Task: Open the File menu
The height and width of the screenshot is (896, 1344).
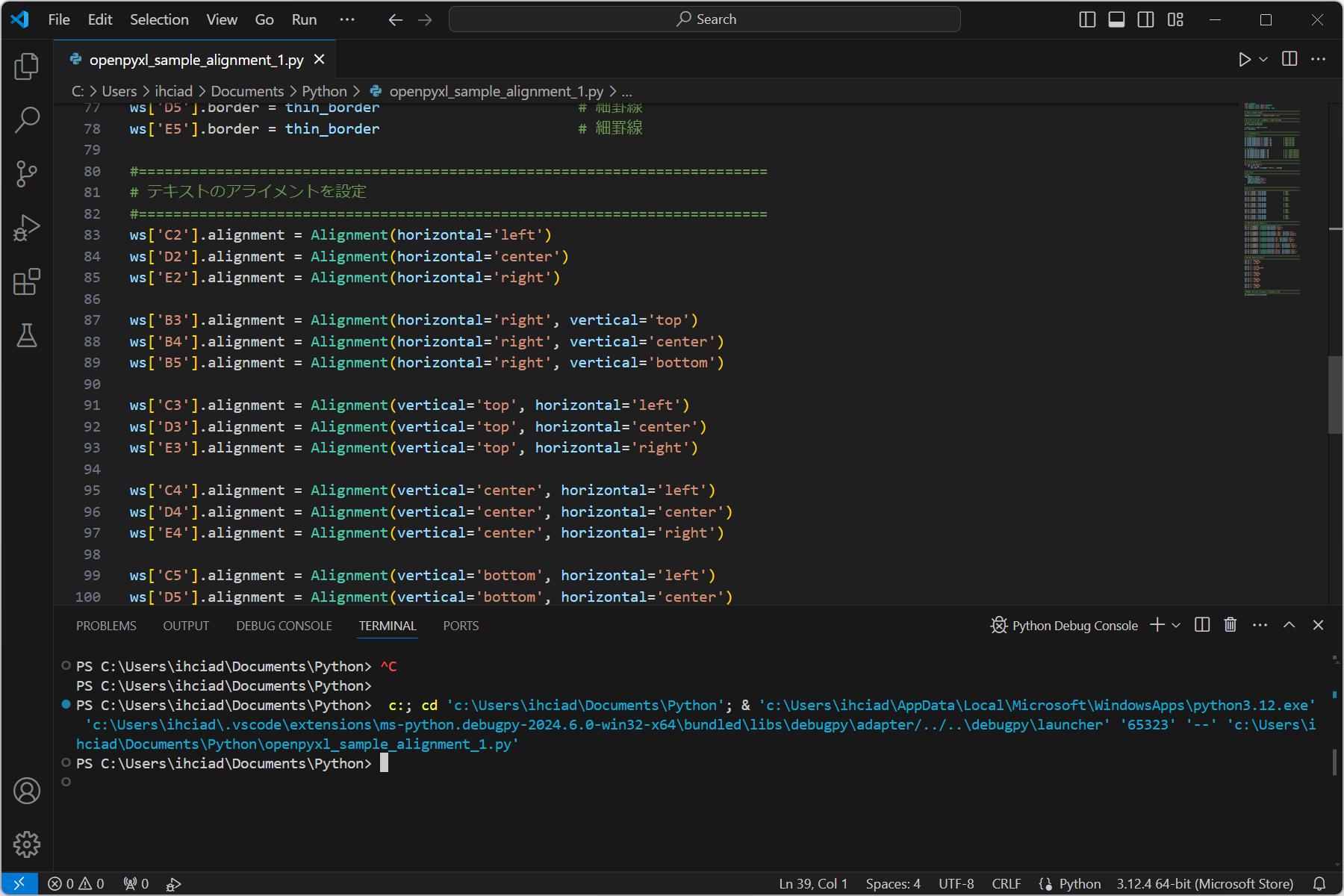Action: tap(59, 19)
